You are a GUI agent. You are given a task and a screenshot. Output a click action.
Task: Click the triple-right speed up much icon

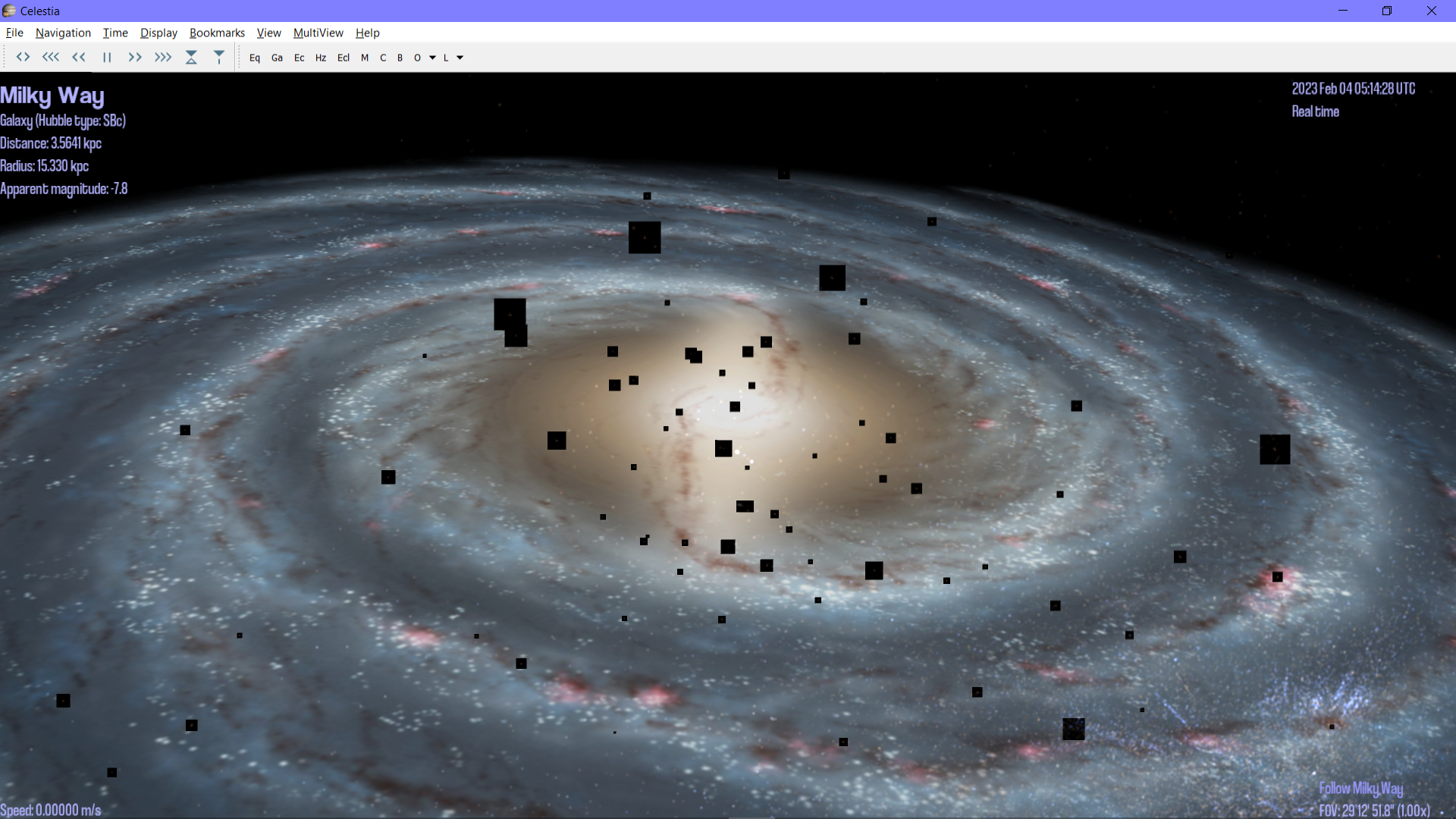(x=163, y=58)
